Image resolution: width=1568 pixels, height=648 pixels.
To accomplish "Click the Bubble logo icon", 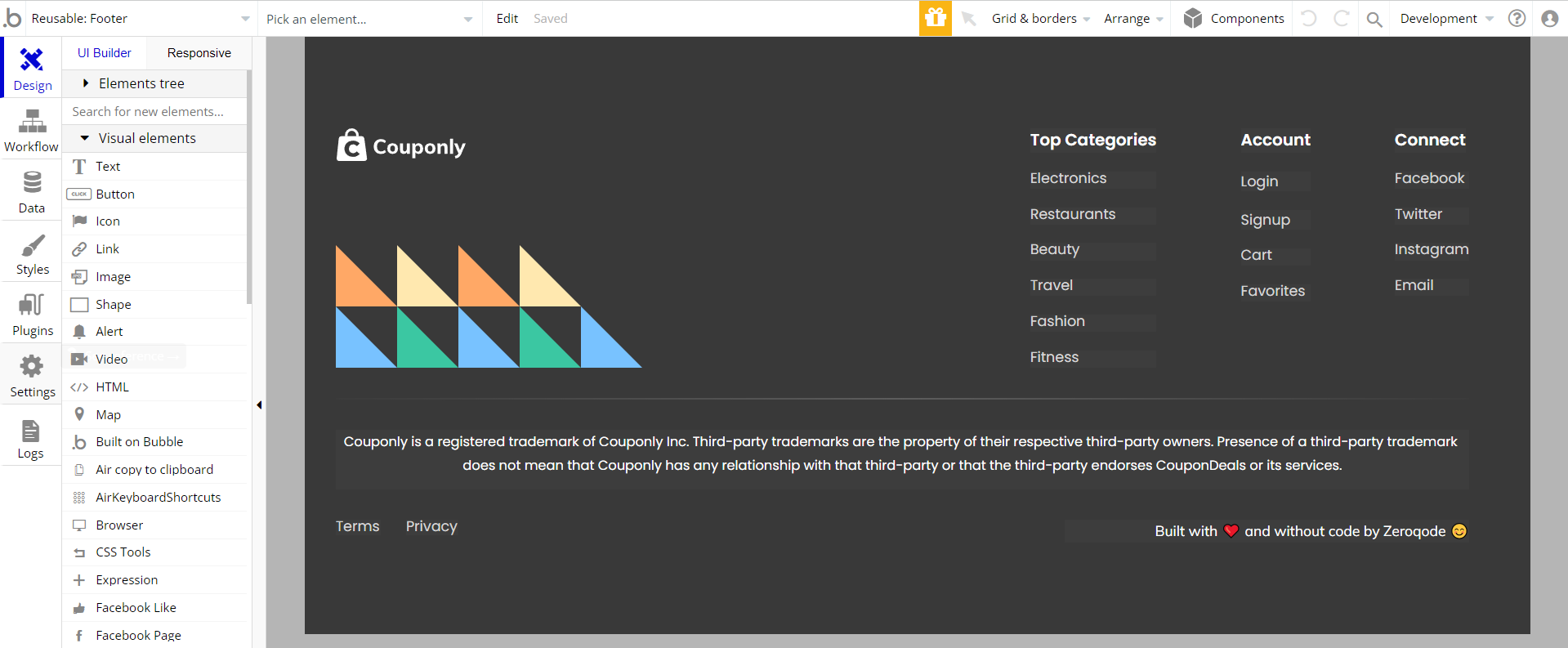I will pyautogui.click(x=13, y=17).
